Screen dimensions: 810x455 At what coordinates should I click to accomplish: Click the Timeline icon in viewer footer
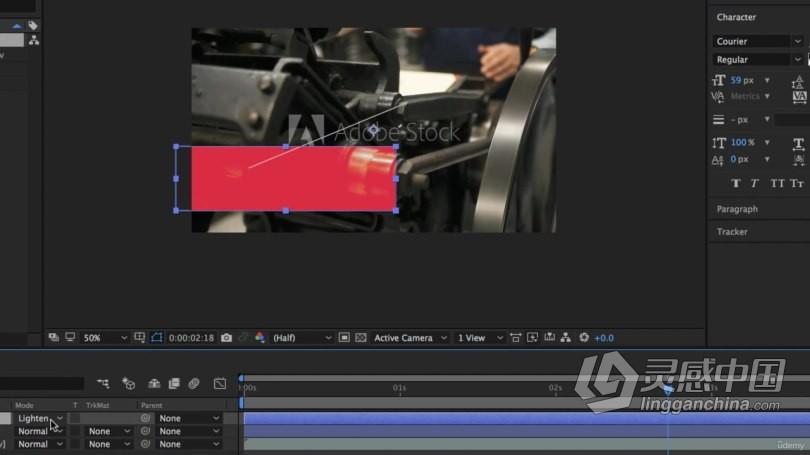pyautogui.click(x=549, y=338)
